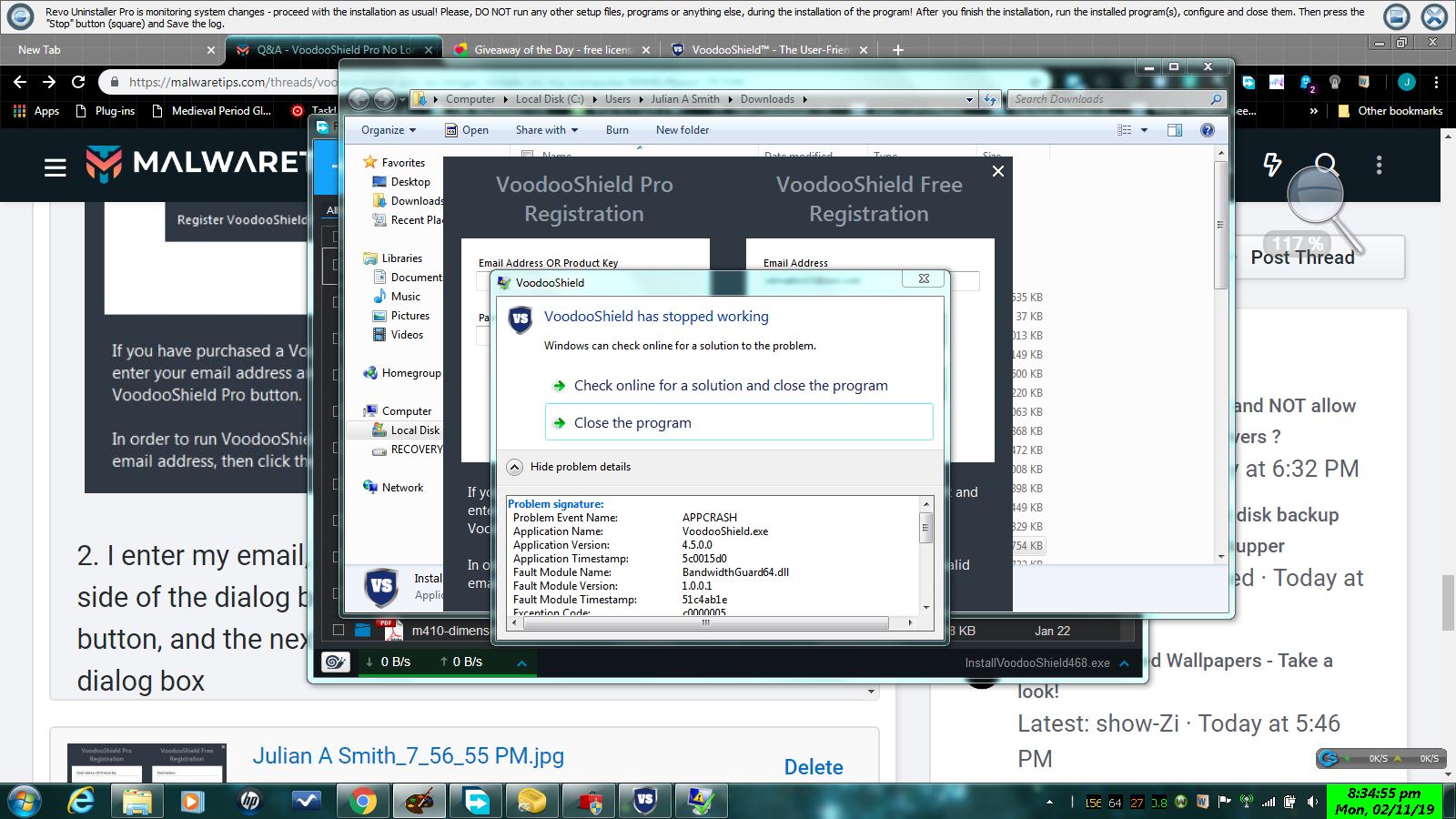Open Windows Explorer in the taskbar
The width and height of the screenshot is (1456, 819).
click(x=136, y=801)
